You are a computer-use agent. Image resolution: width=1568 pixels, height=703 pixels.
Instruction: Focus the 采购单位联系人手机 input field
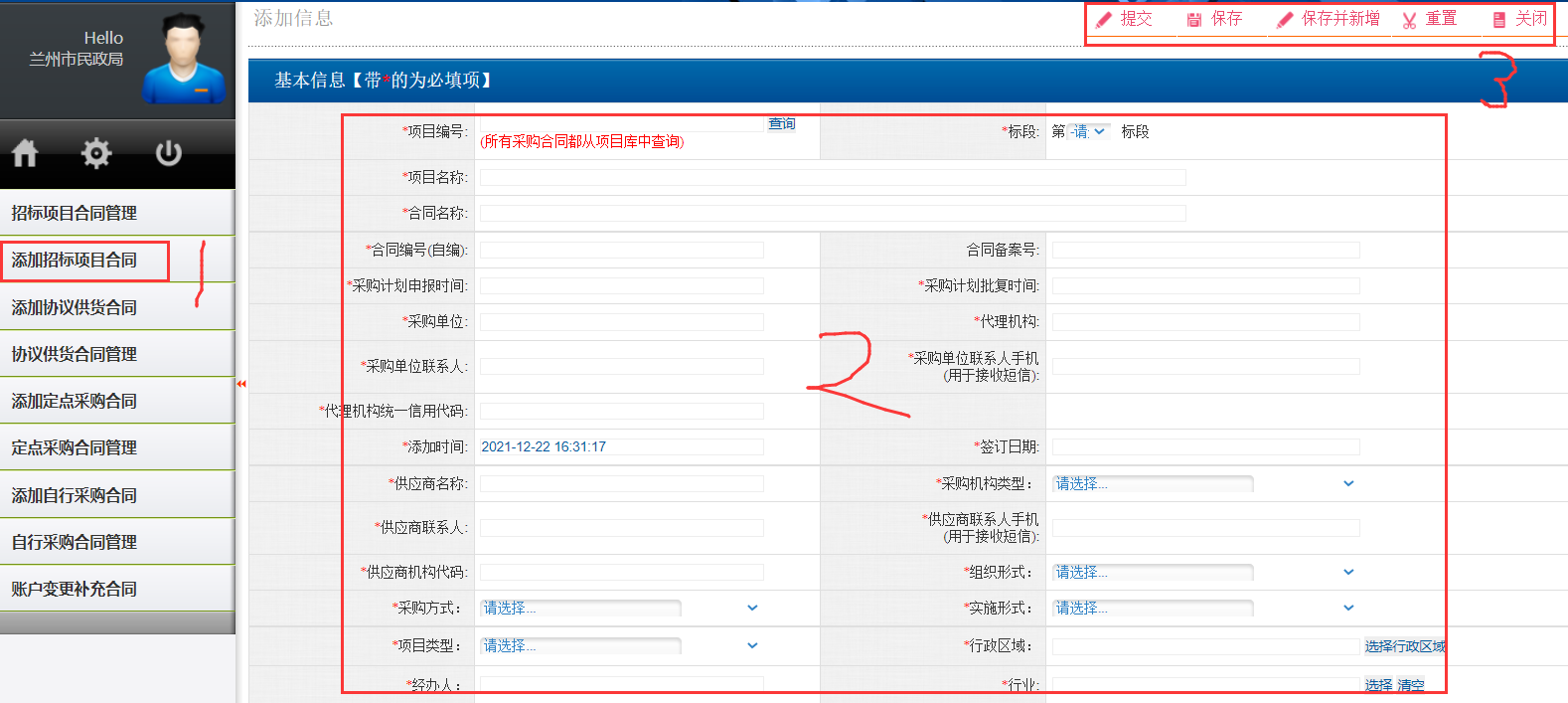(1205, 366)
